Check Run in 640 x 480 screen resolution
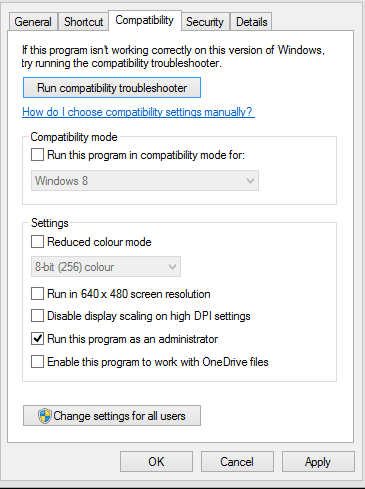Viewport: 365px width, 489px height. click(37, 294)
